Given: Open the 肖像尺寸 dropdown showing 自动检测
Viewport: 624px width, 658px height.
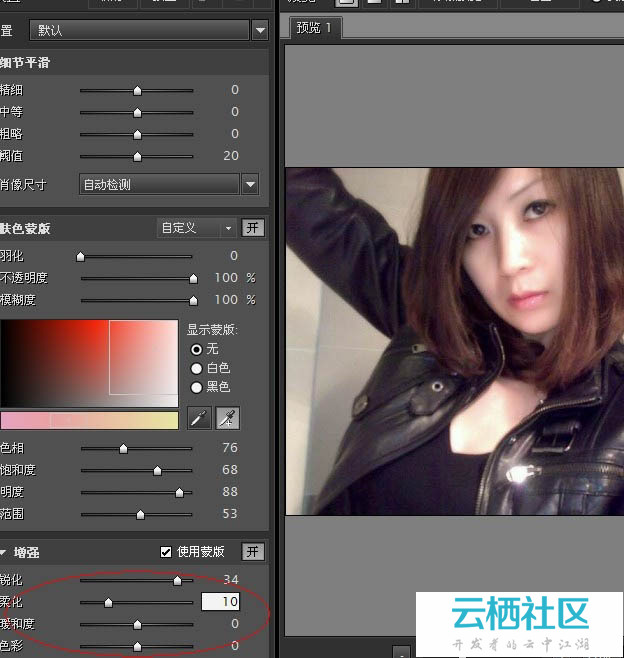Looking at the screenshot, I should 159,184.
